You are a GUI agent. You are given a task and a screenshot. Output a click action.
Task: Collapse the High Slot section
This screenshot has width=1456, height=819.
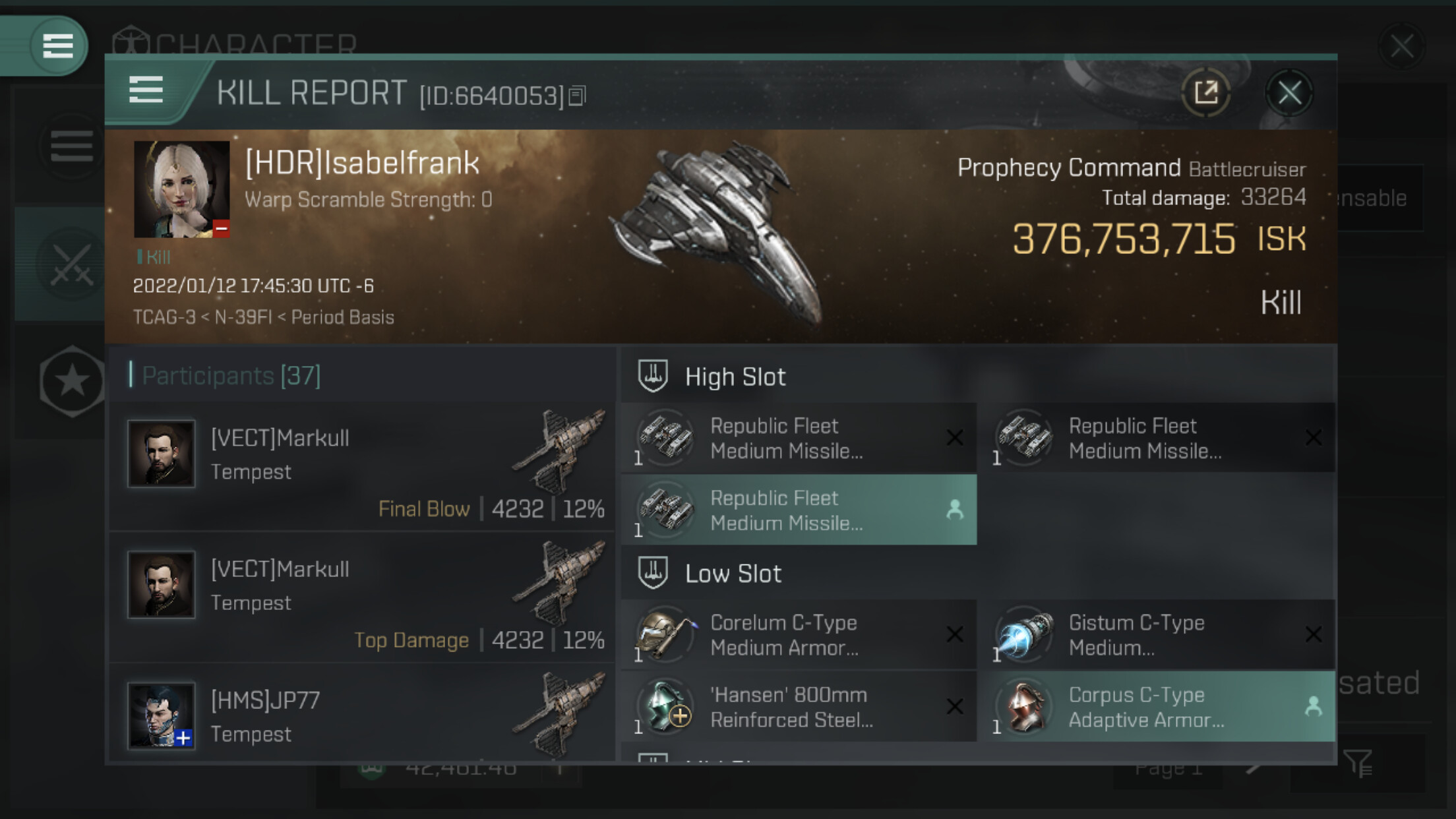735,377
